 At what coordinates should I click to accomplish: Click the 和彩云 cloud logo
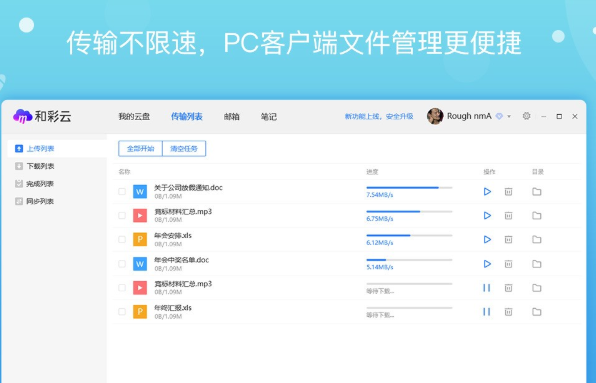click(22, 116)
